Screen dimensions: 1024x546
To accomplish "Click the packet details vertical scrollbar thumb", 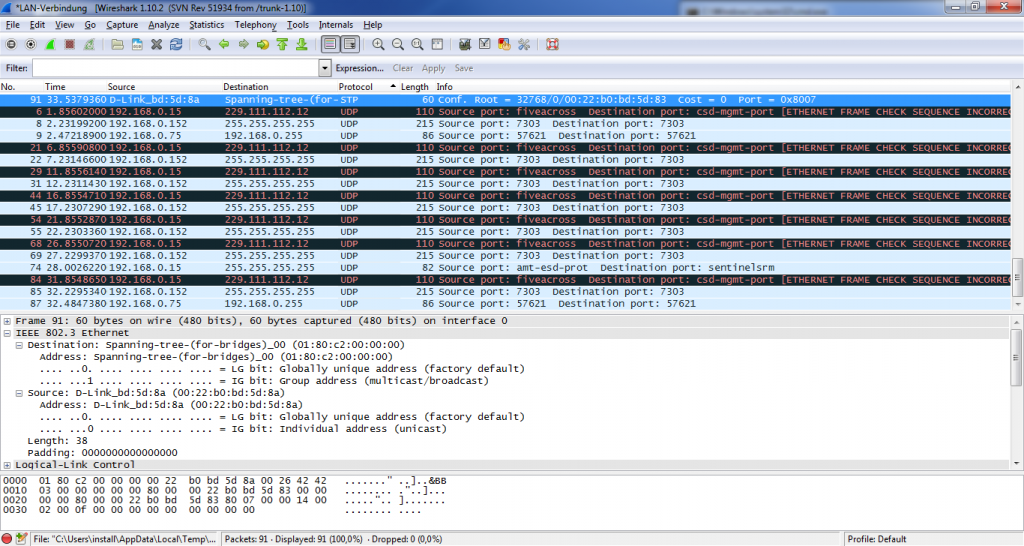I will pos(1017,358).
